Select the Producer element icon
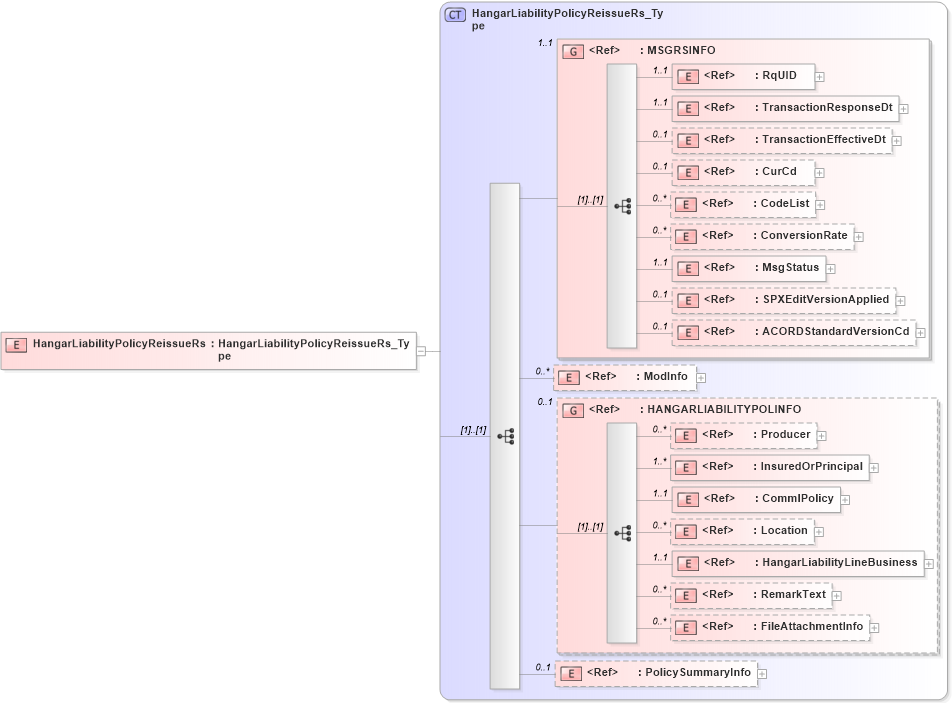 point(686,435)
